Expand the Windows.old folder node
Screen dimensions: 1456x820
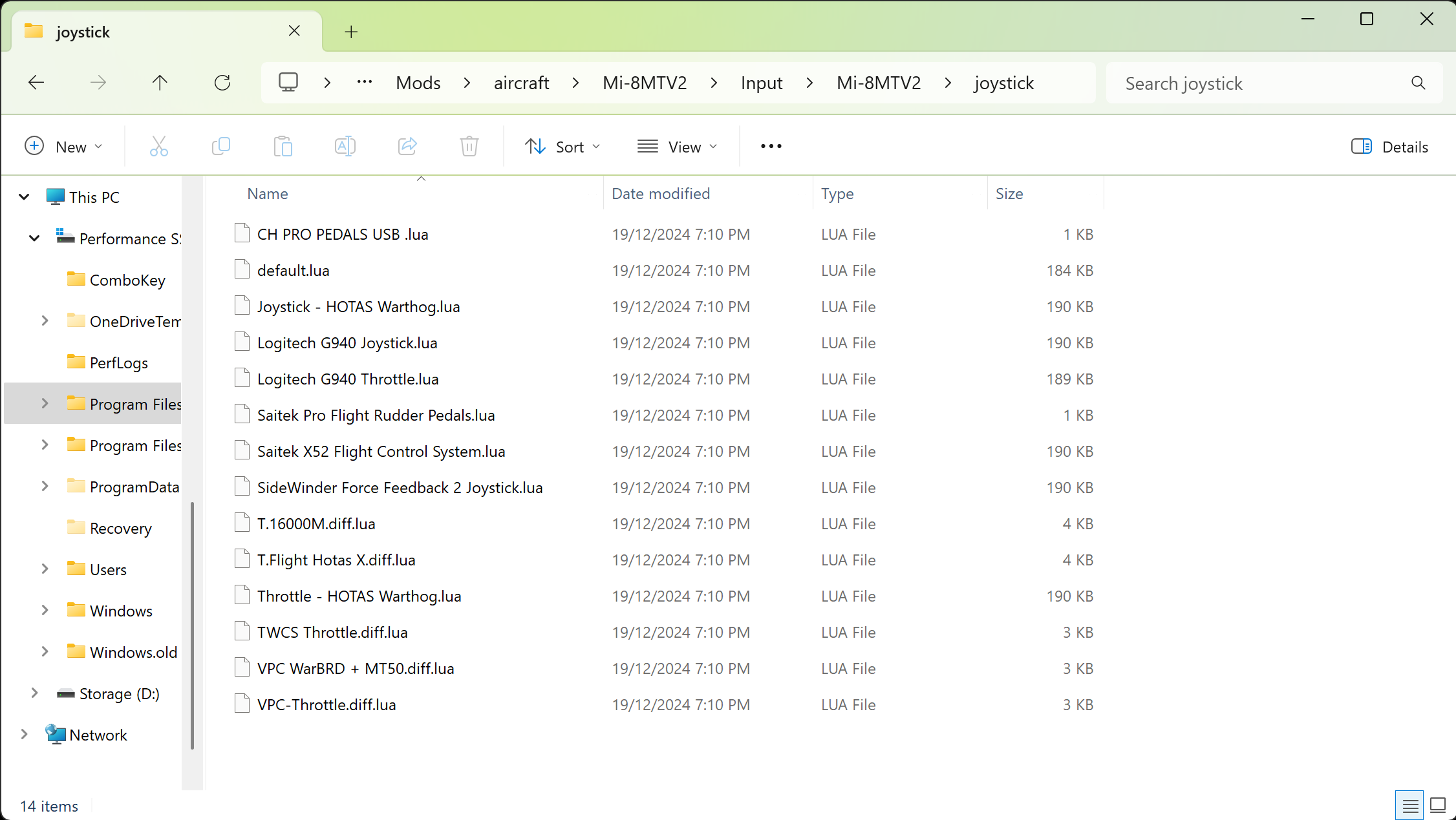[x=45, y=652]
